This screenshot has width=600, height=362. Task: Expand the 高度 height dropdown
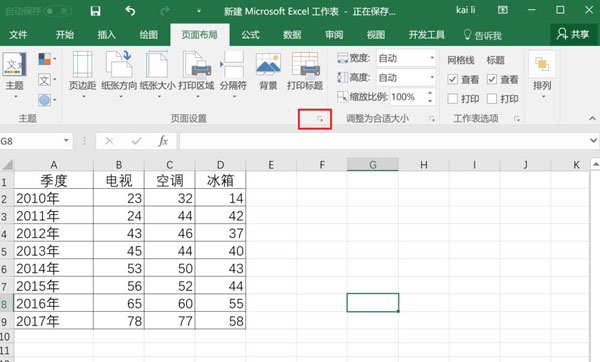pyautogui.click(x=432, y=78)
